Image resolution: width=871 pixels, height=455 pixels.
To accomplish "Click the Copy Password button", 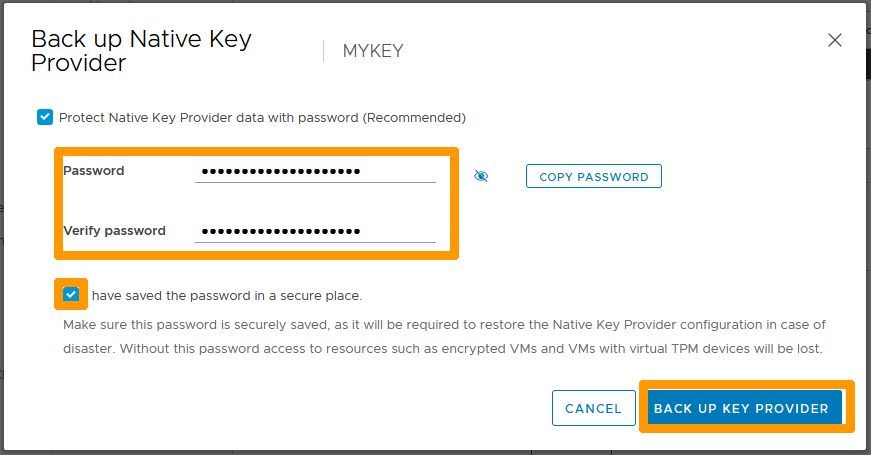I will click(x=594, y=177).
